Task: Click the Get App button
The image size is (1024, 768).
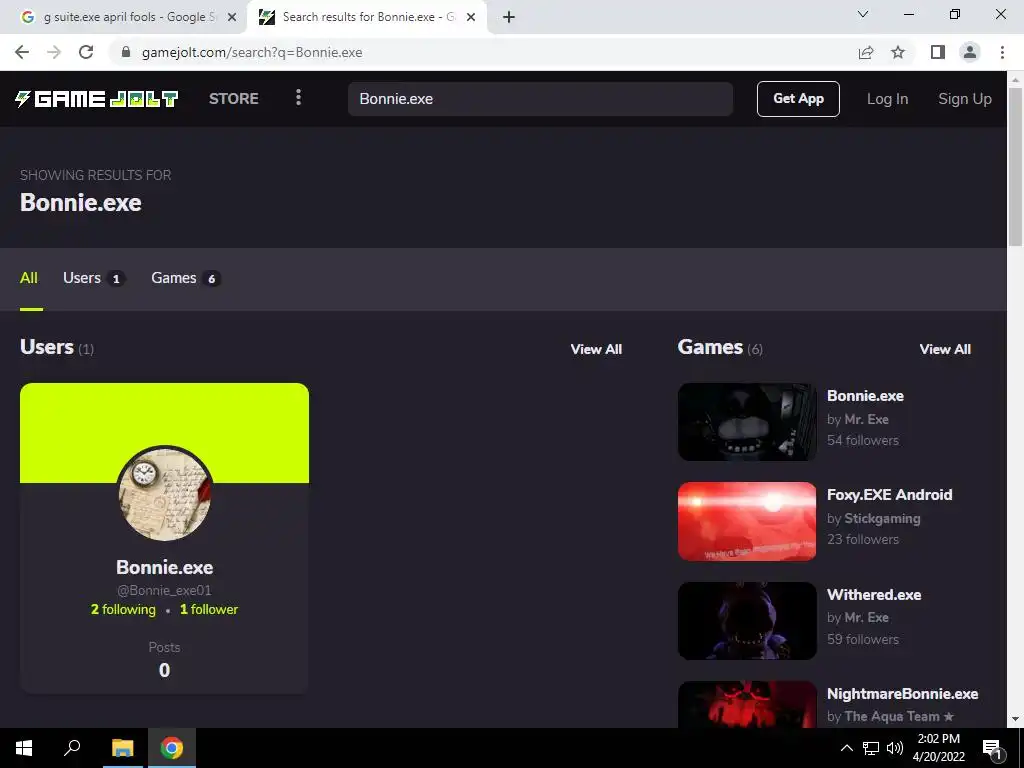Action: [798, 99]
